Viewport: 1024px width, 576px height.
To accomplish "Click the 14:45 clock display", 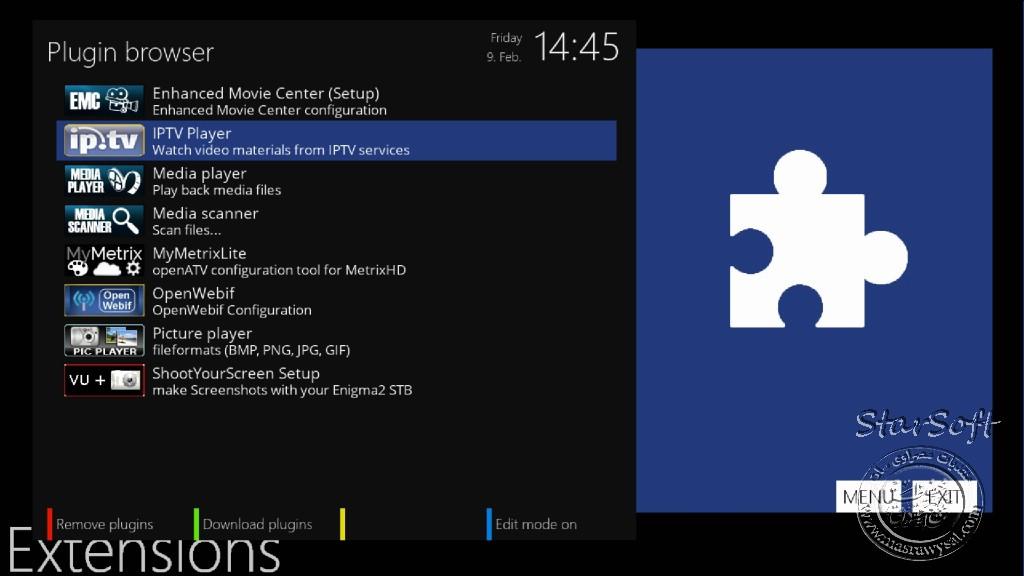I will pyautogui.click(x=576, y=47).
